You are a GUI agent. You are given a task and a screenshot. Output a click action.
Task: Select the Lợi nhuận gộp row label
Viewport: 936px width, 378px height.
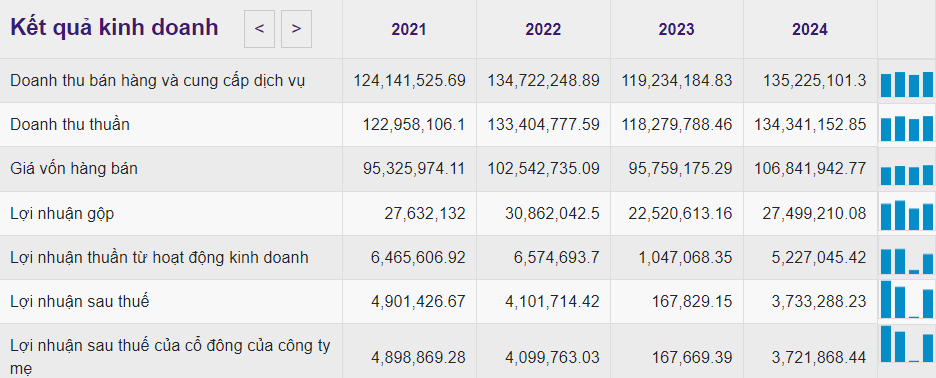62,213
